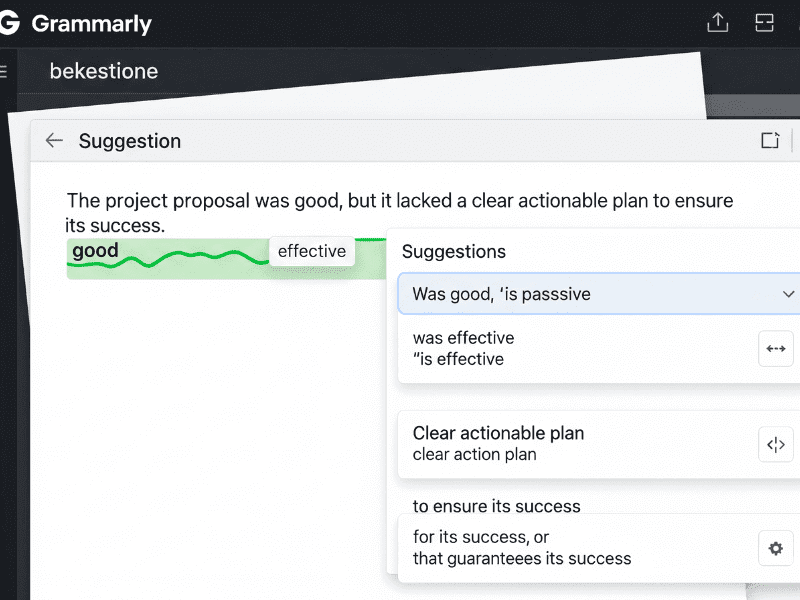The height and width of the screenshot is (600, 800).
Task: Apply the 'was effective' swap arrow icon
Action: point(776,348)
